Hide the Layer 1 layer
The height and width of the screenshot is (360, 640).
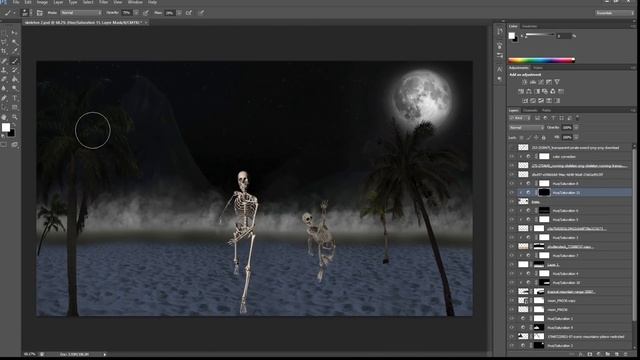(512, 264)
